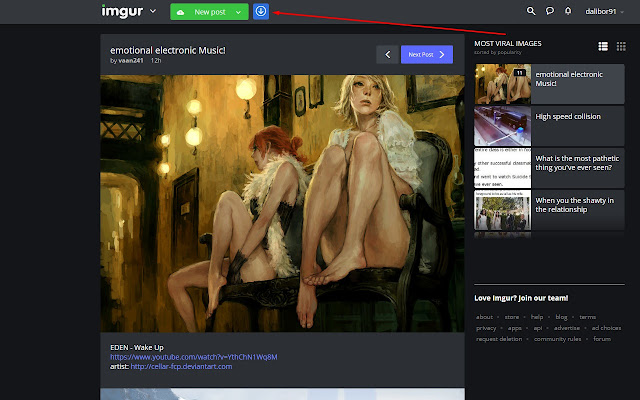Image resolution: width=640 pixels, height=400 pixels.
Task: Open the YouTube link for EDEN Wake Up
Action: point(193,357)
